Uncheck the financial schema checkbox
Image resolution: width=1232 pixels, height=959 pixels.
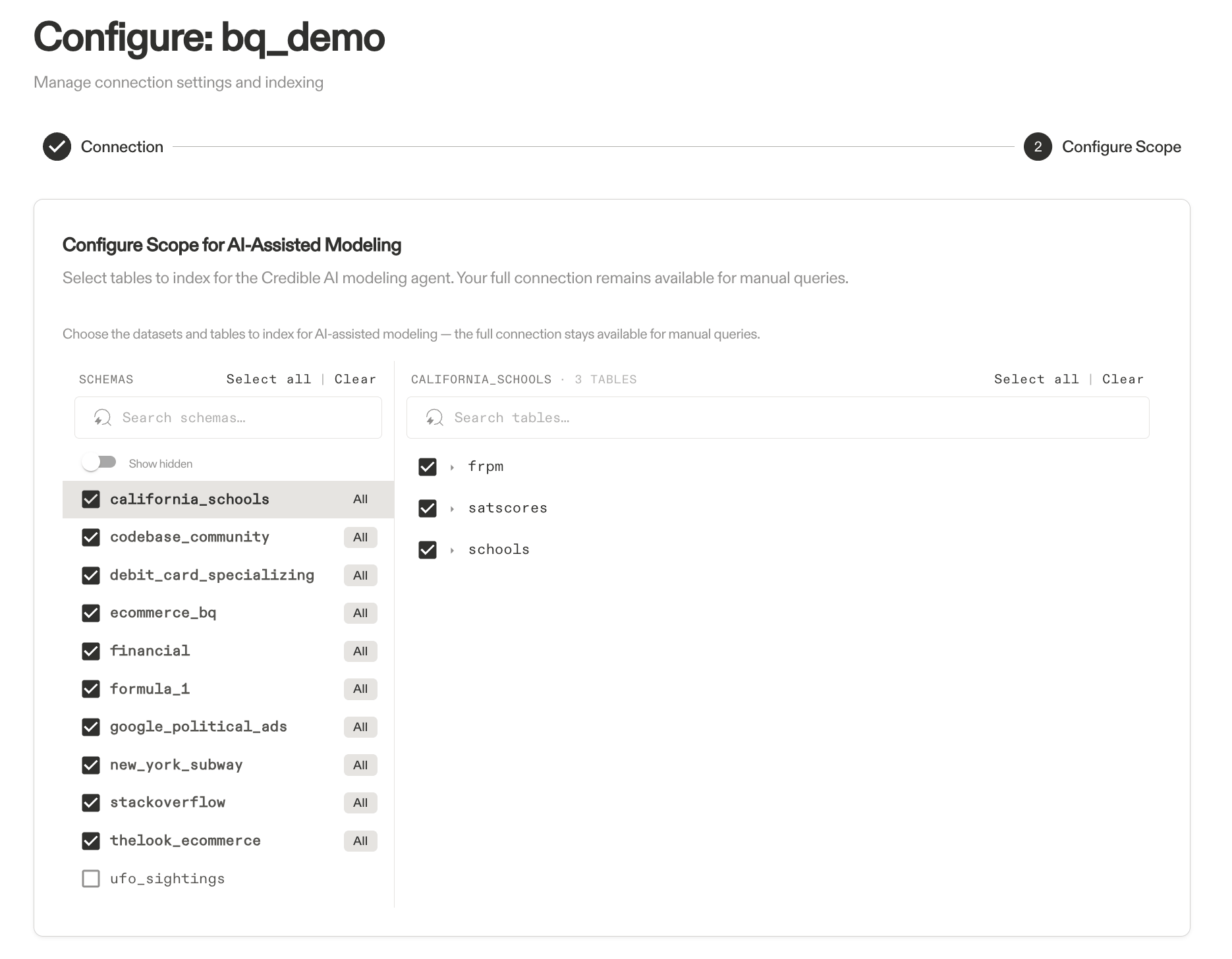tap(91, 651)
